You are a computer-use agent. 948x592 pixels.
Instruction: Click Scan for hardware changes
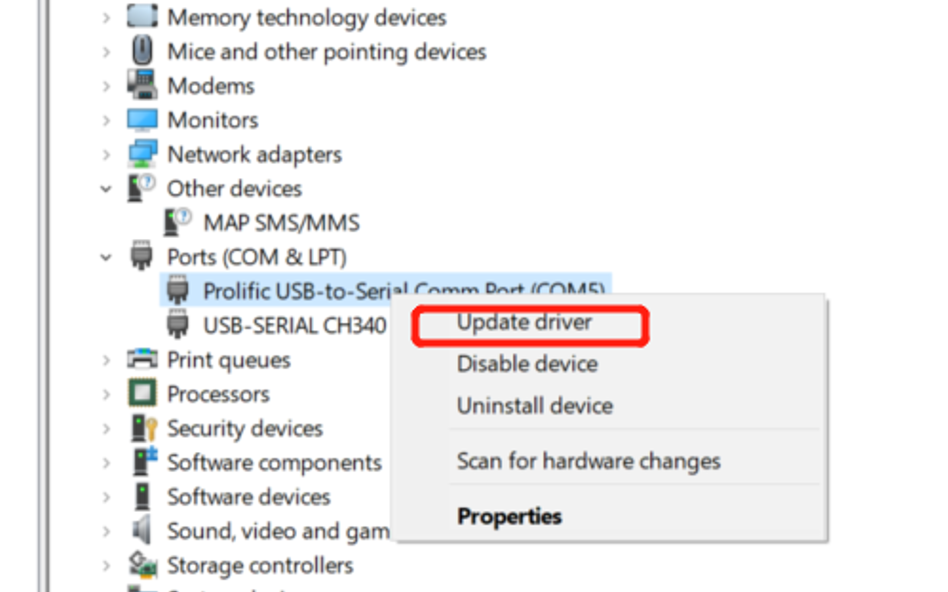pos(589,461)
